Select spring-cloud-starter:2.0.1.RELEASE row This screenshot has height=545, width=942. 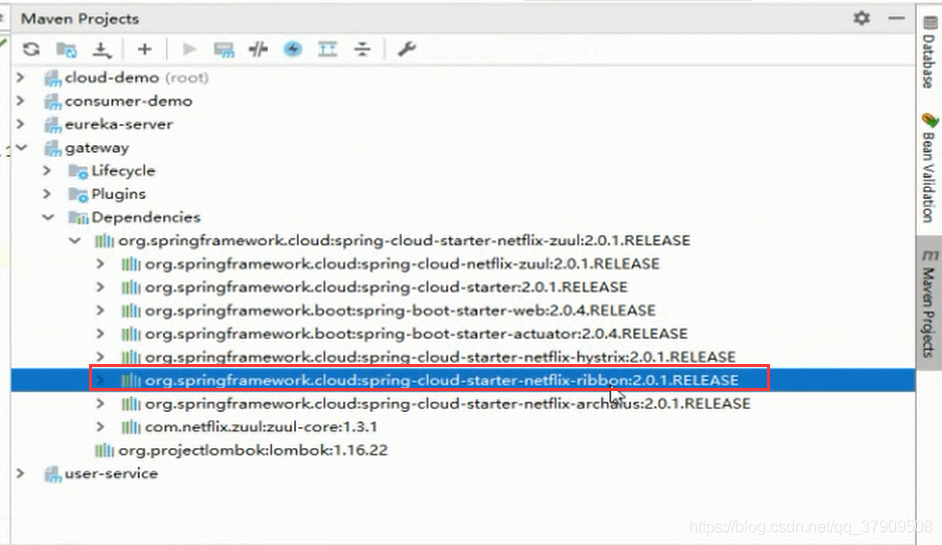pos(386,287)
